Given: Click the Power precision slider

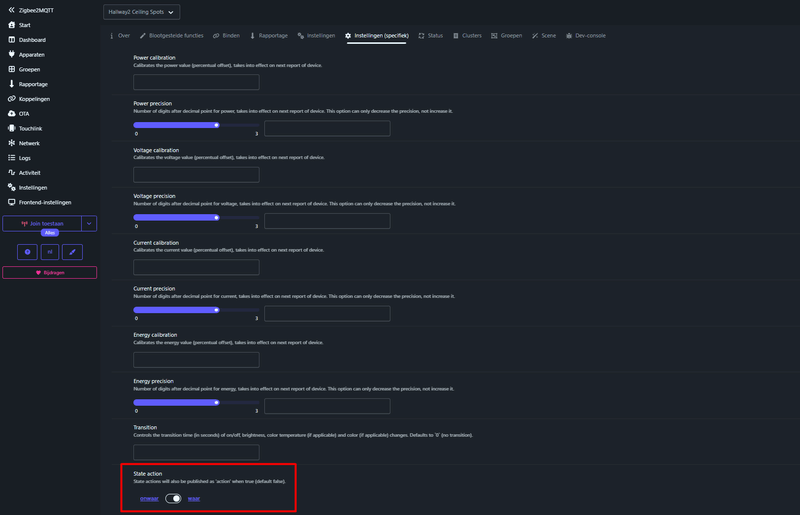Looking at the screenshot, I should click(x=196, y=125).
